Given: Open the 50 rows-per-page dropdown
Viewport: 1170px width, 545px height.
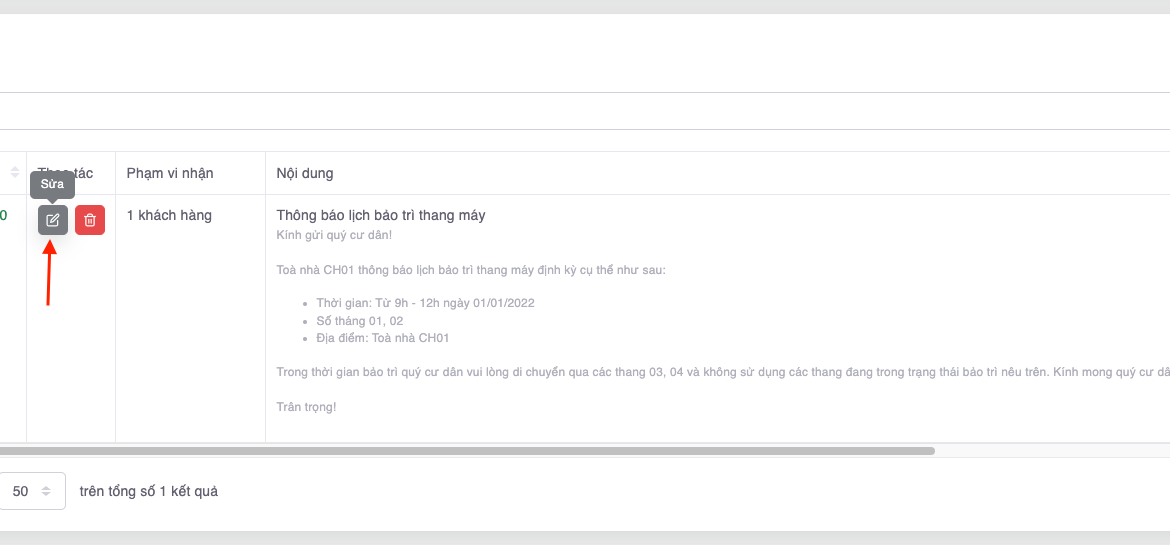Looking at the screenshot, I should (30, 491).
